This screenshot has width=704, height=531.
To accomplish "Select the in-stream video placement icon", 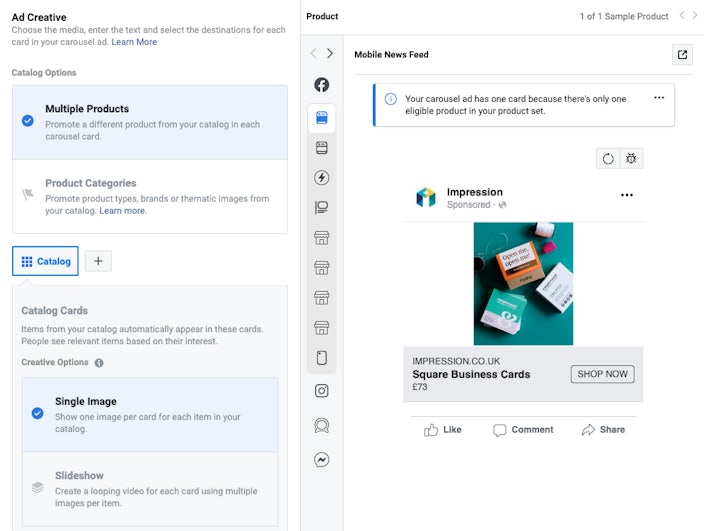I will (321, 207).
